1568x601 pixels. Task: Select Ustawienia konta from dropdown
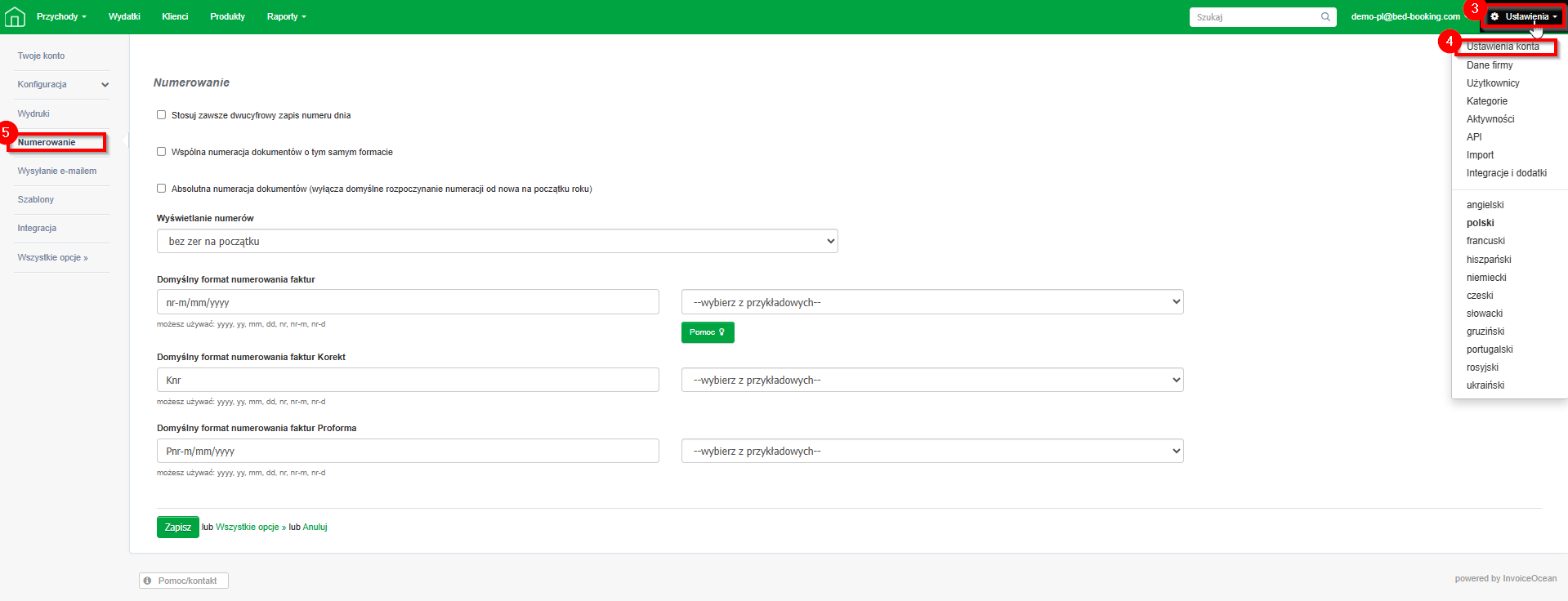(x=1503, y=47)
